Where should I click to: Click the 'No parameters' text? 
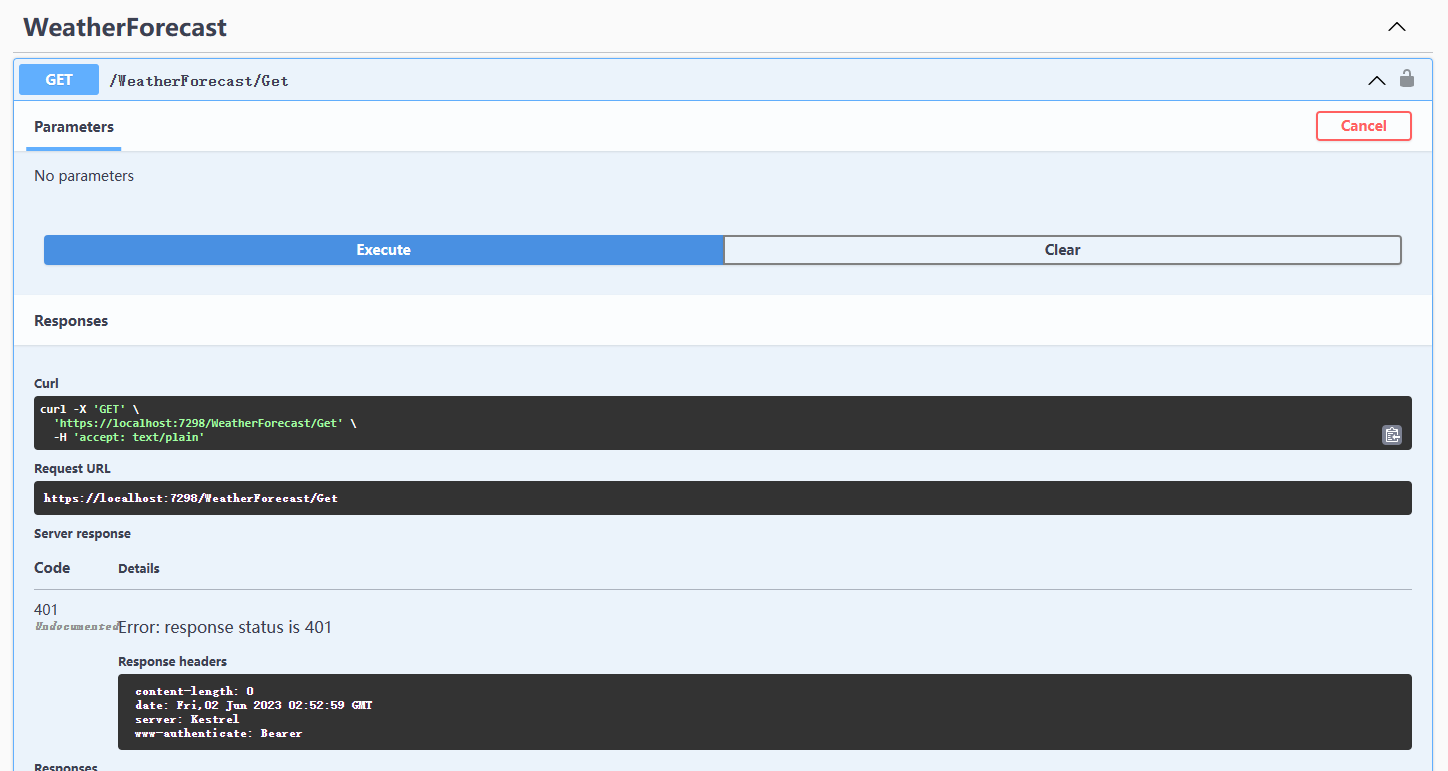tap(84, 176)
